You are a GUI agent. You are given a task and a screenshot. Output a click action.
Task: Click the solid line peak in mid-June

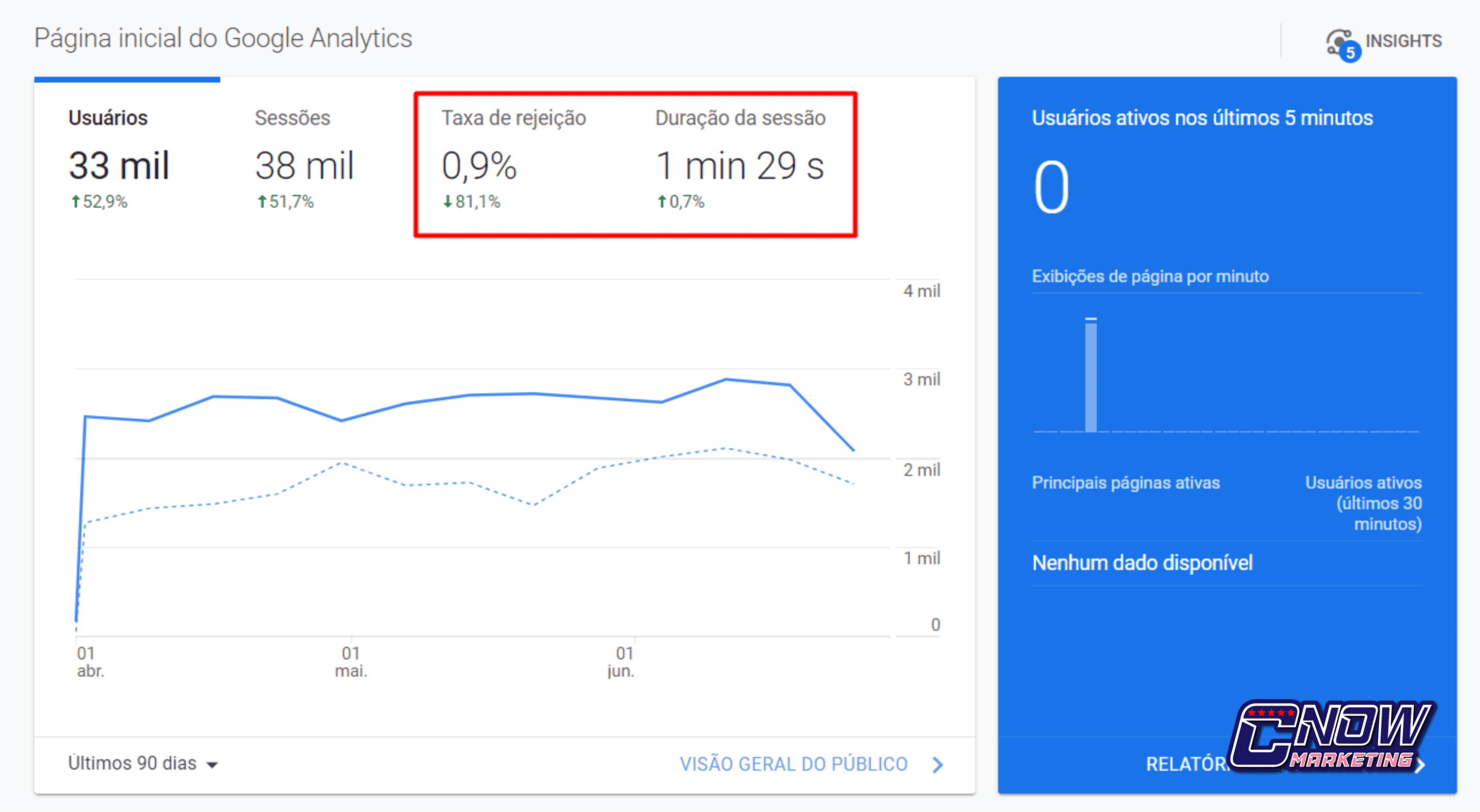coord(726,379)
